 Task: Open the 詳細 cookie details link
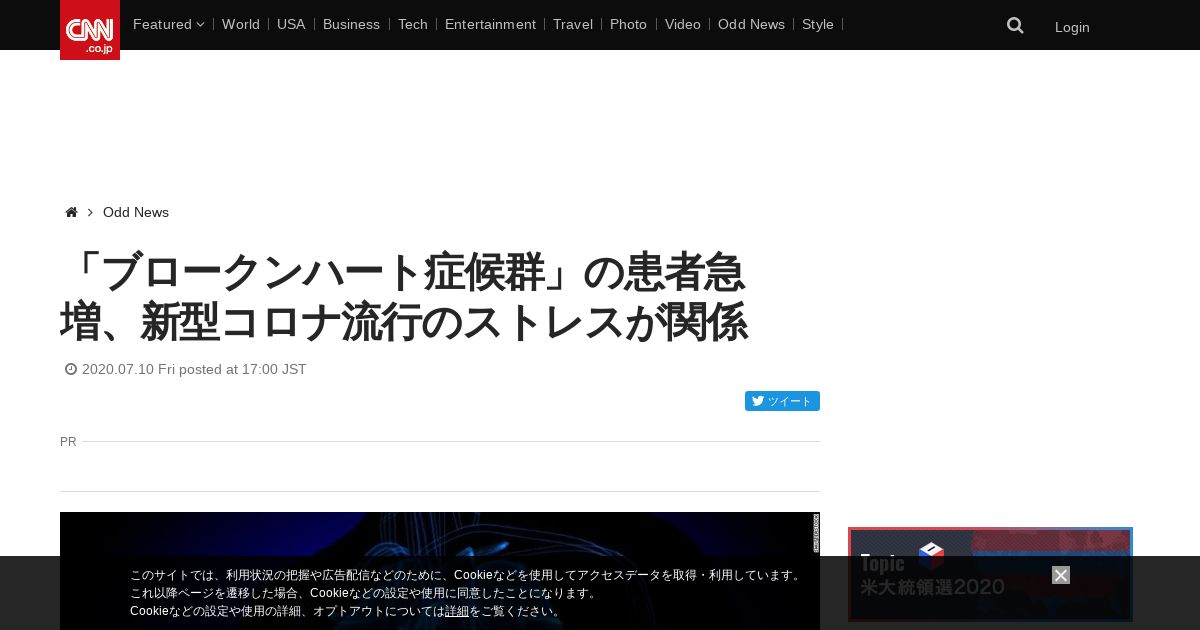(x=457, y=611)
